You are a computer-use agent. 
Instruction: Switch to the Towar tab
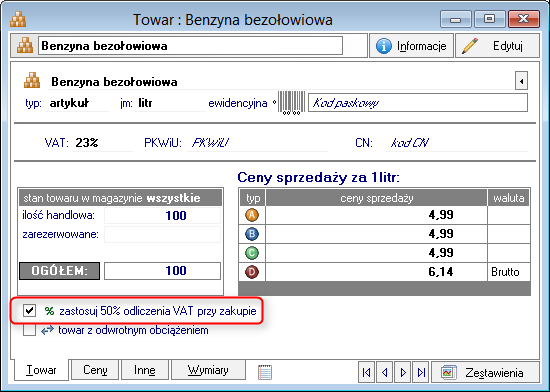point(41,370)
